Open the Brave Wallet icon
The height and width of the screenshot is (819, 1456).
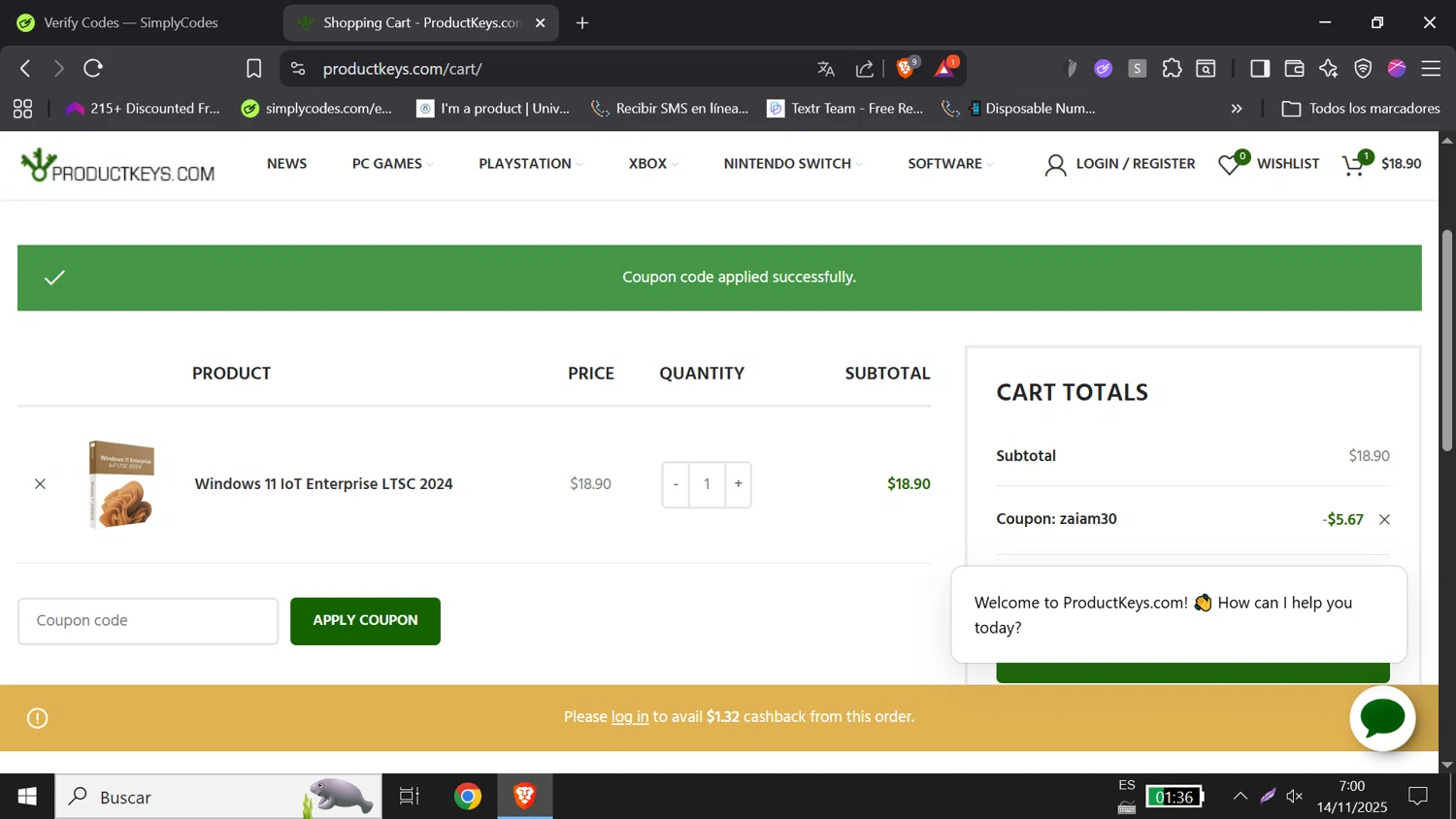[1294, 68]
